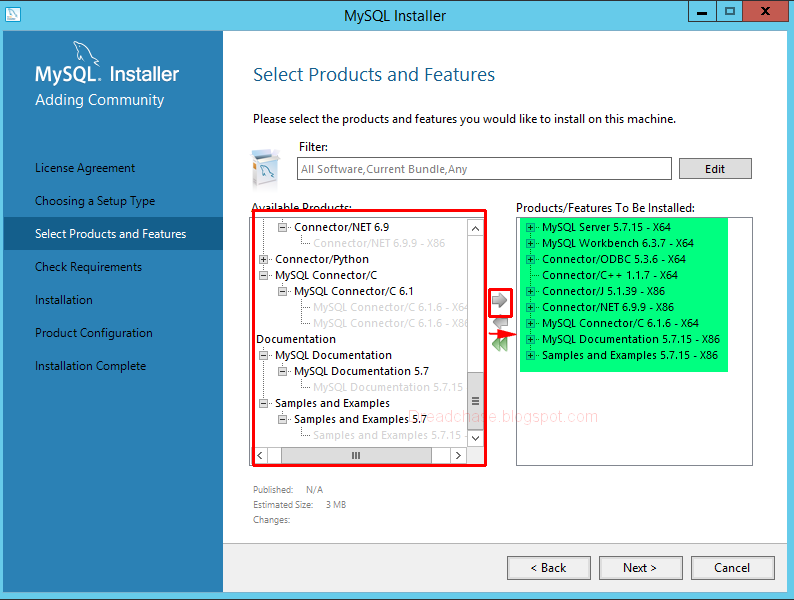Click the horizontal scrollbar thumb
794x600 pixels.
(x=356, y=455)
